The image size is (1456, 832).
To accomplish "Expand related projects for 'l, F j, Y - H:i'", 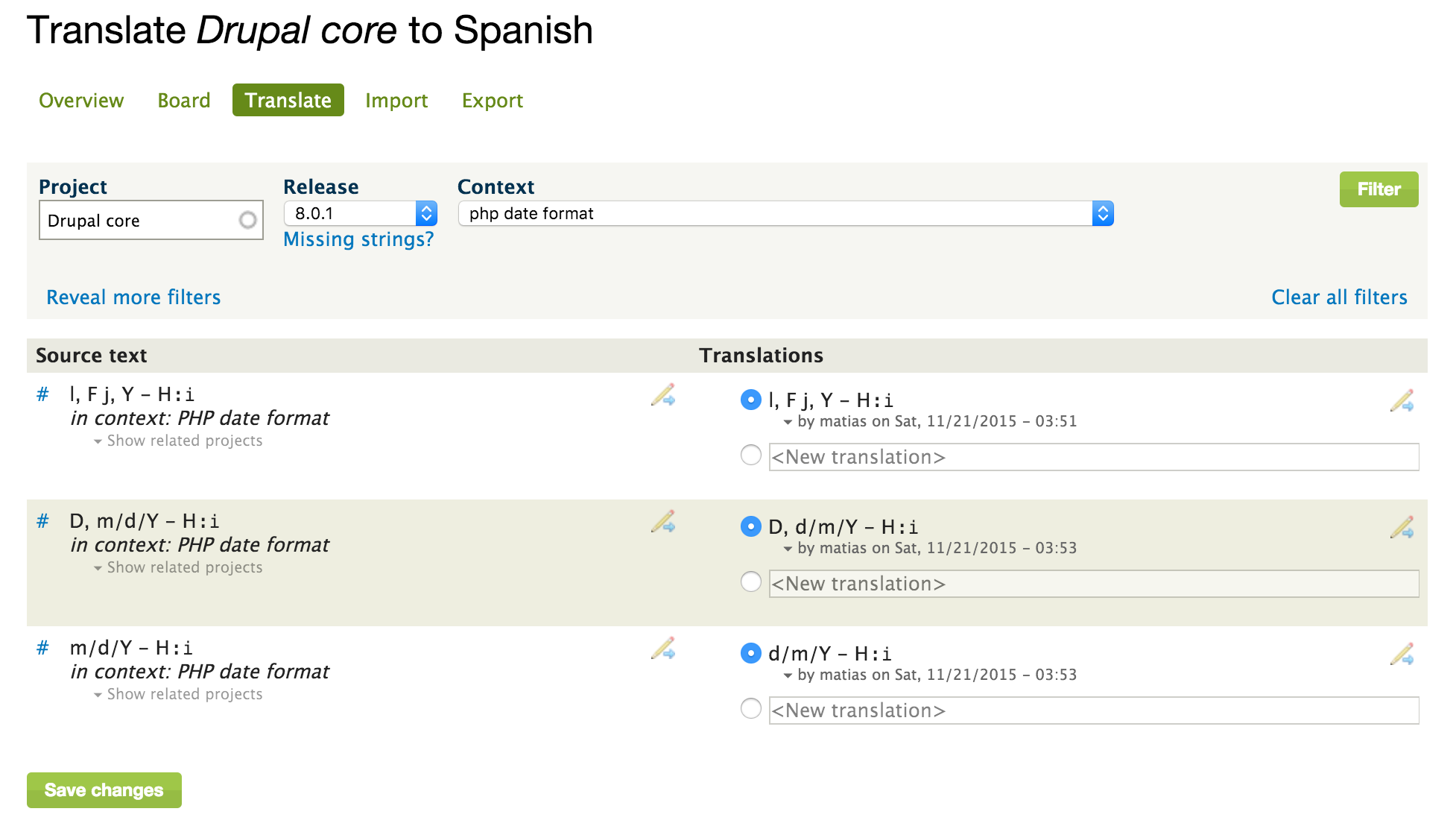I will [178, 441].
